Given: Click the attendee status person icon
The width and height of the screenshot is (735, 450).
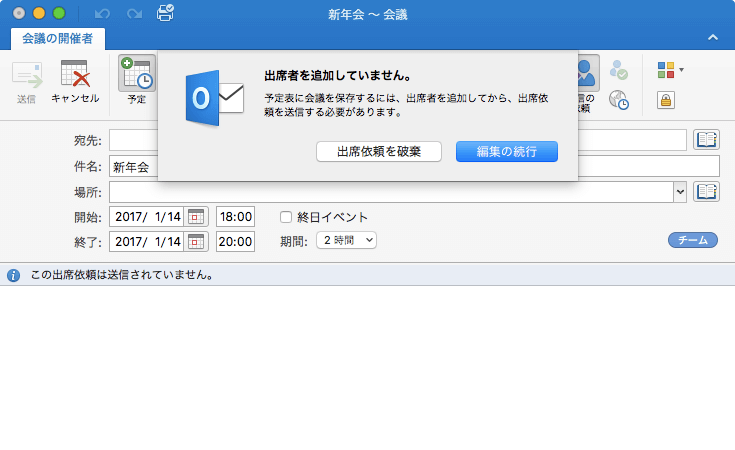Looking at the screenshot, I should click(x=589, y=73).
